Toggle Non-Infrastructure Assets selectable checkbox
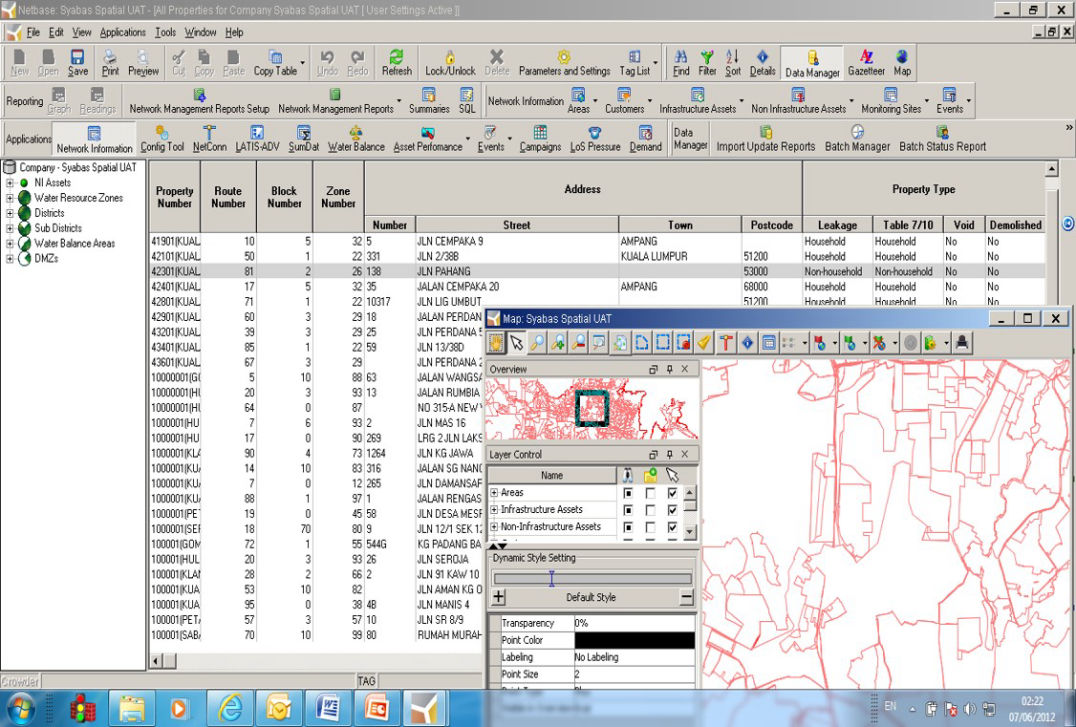This screenshot has height=727, width=1076. tap(672, 527)
